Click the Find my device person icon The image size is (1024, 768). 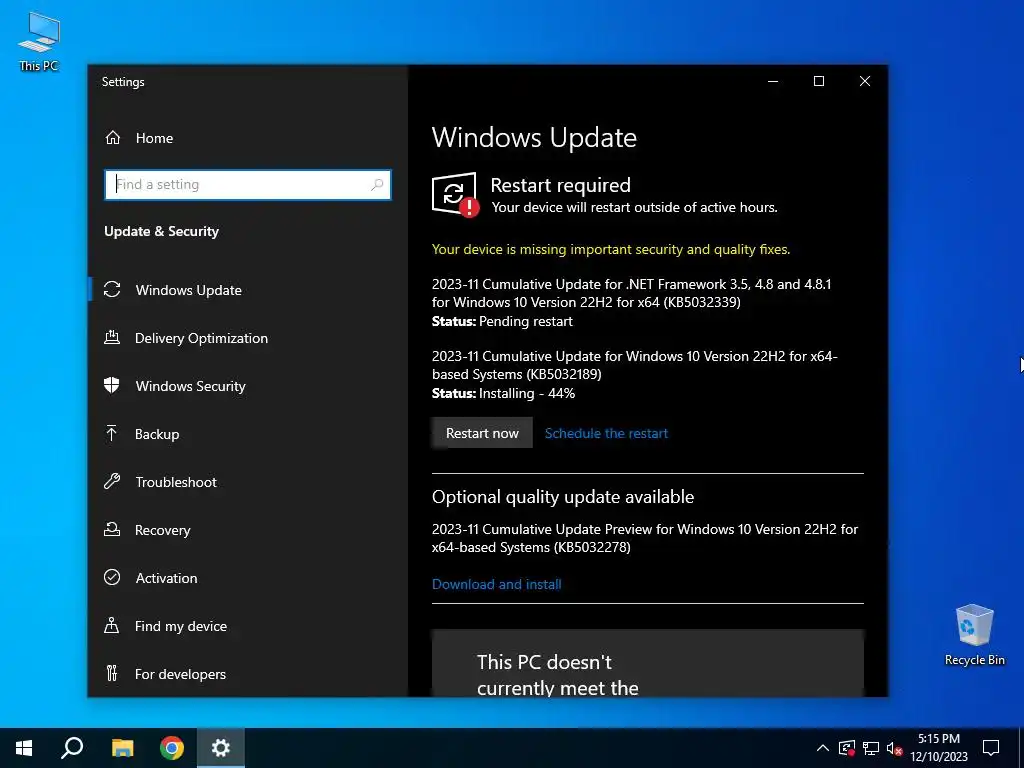pyautogui.click(x=112, y=626)
